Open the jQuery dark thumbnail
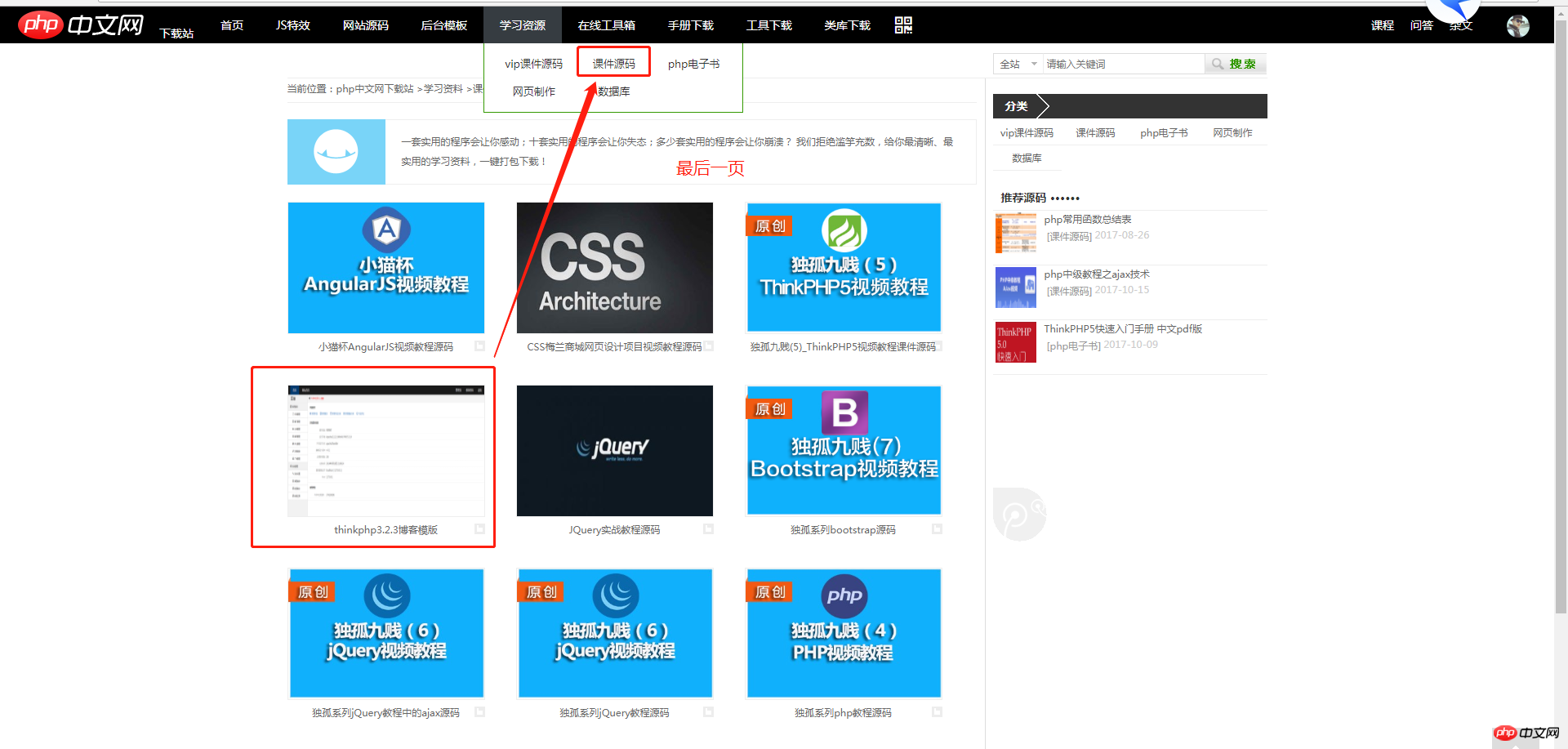Screen dimensions: 1568x749 click(x=615, y=451)
